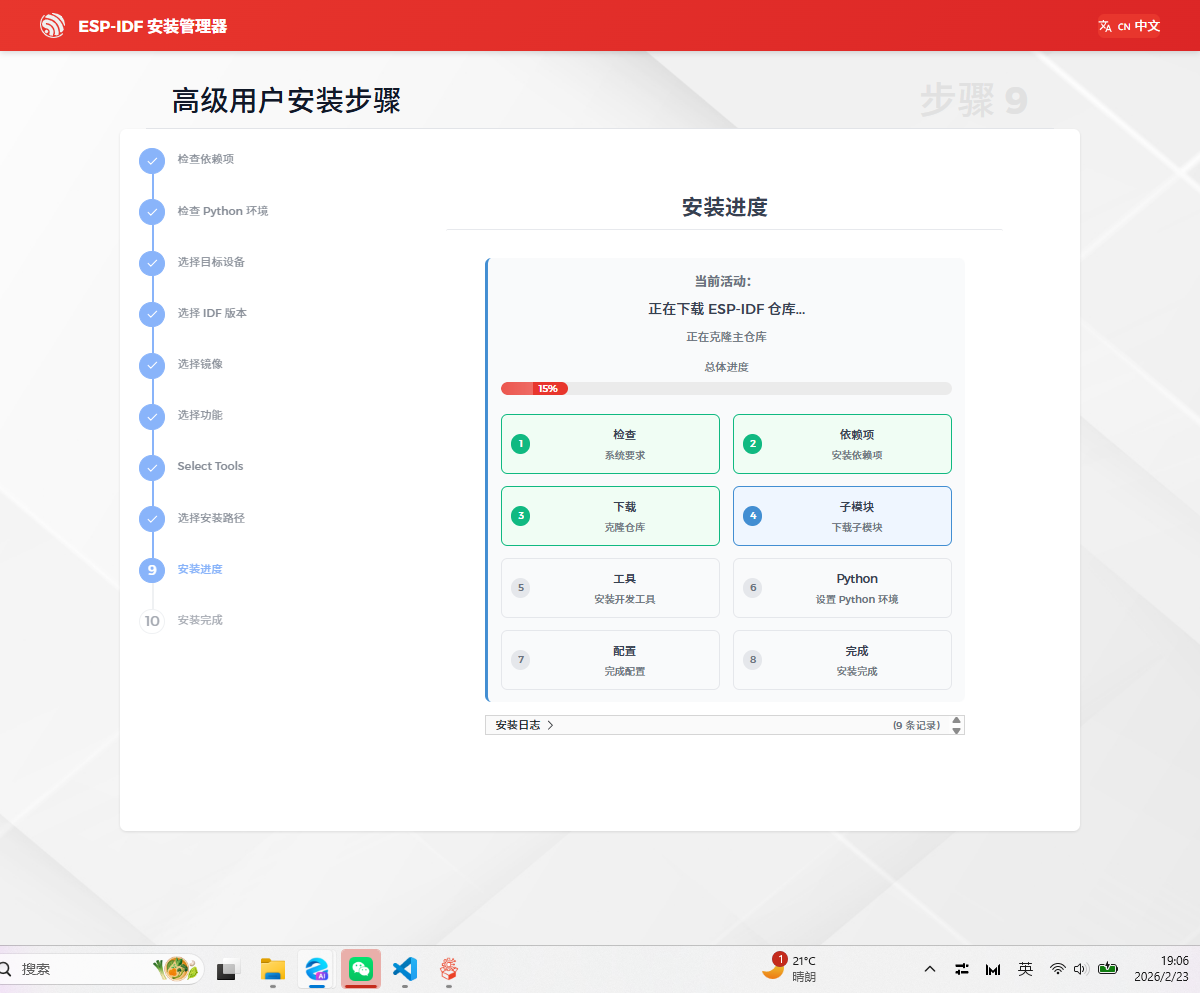The image size is (1200, 993).
Task: Click number 7 badge on 配置 card
Action: (x=520, y=660)
